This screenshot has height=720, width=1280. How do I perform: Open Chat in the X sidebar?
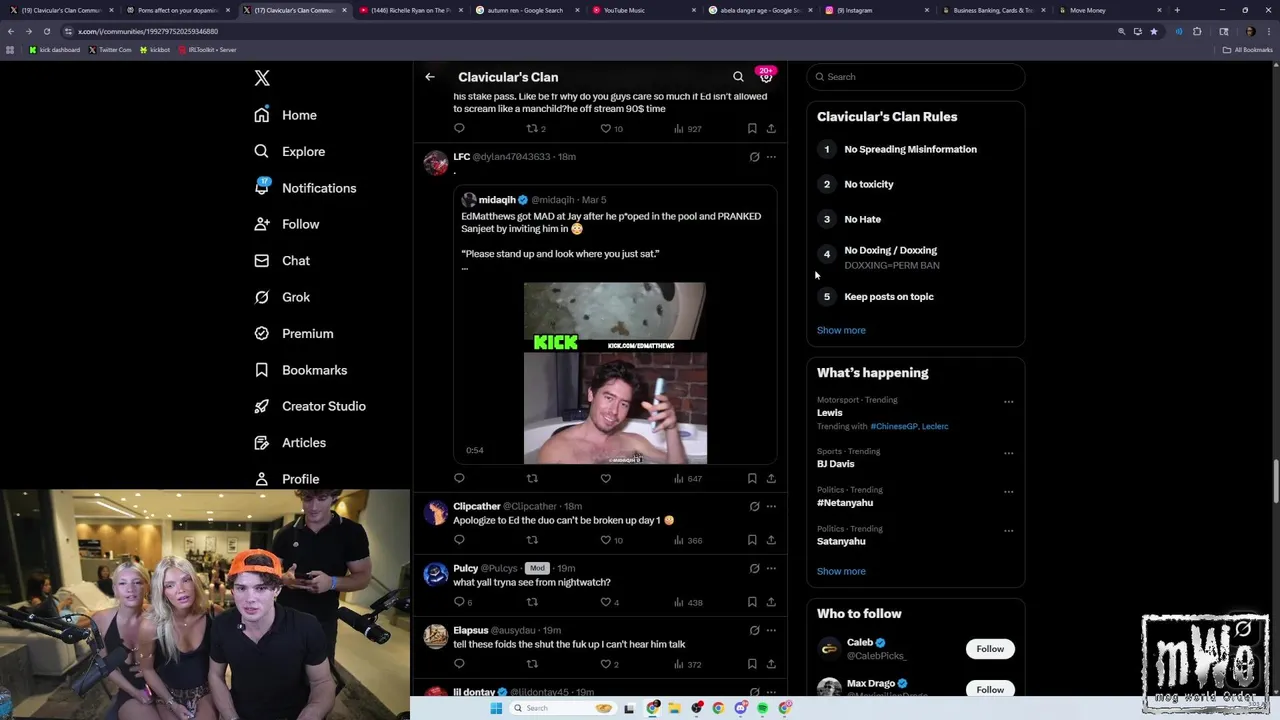(282, 260)
